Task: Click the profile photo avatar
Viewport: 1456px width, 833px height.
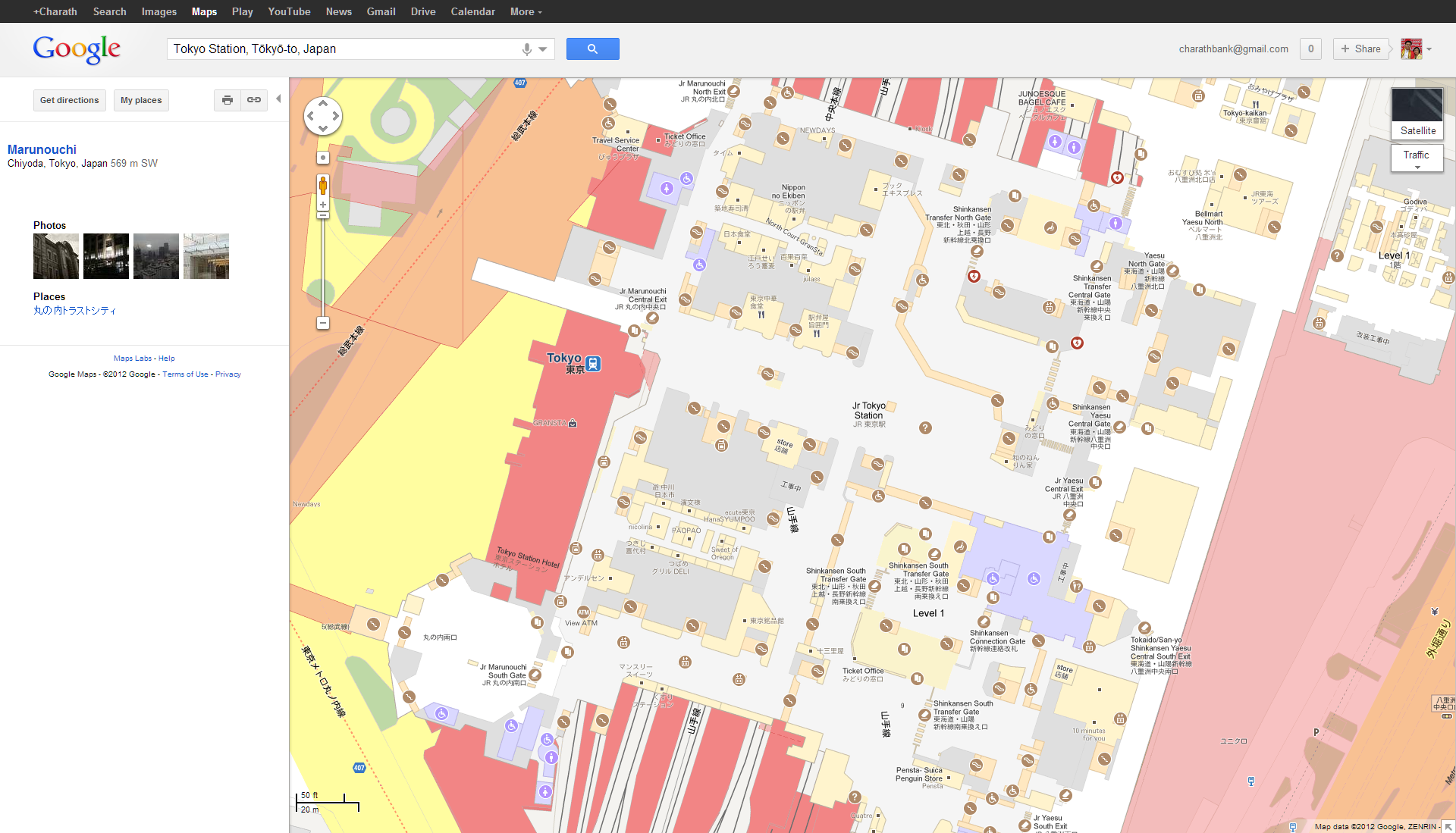Action: tap(1411, 49)
